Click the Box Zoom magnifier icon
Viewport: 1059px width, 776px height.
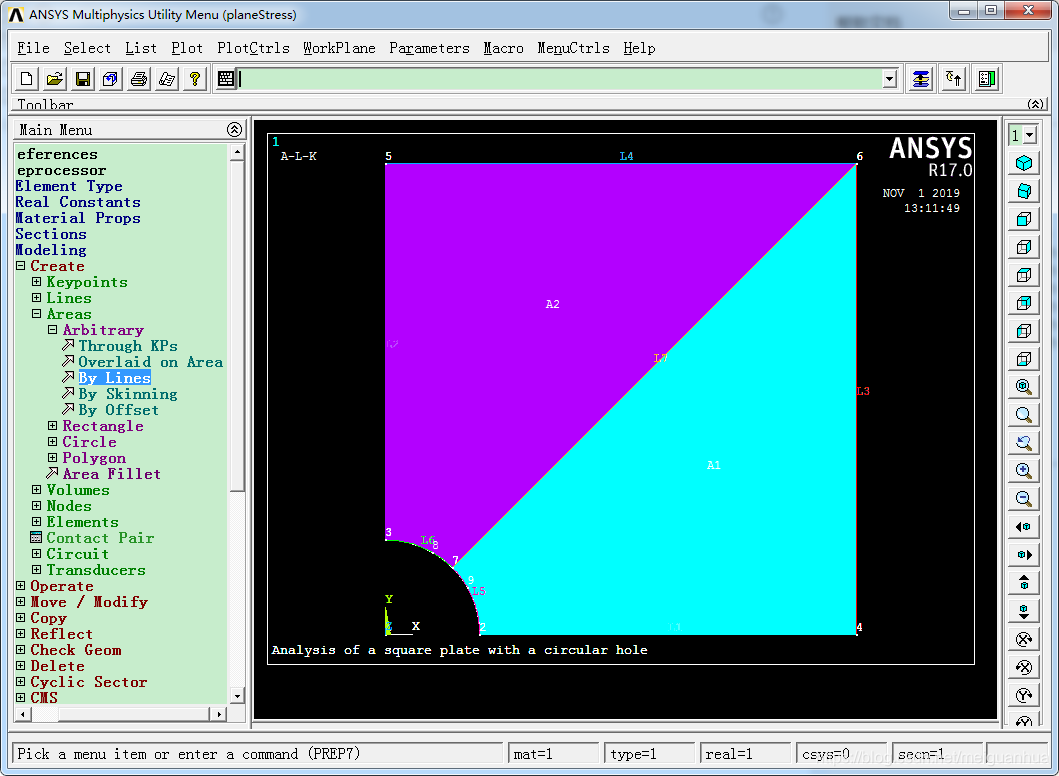1024,415
